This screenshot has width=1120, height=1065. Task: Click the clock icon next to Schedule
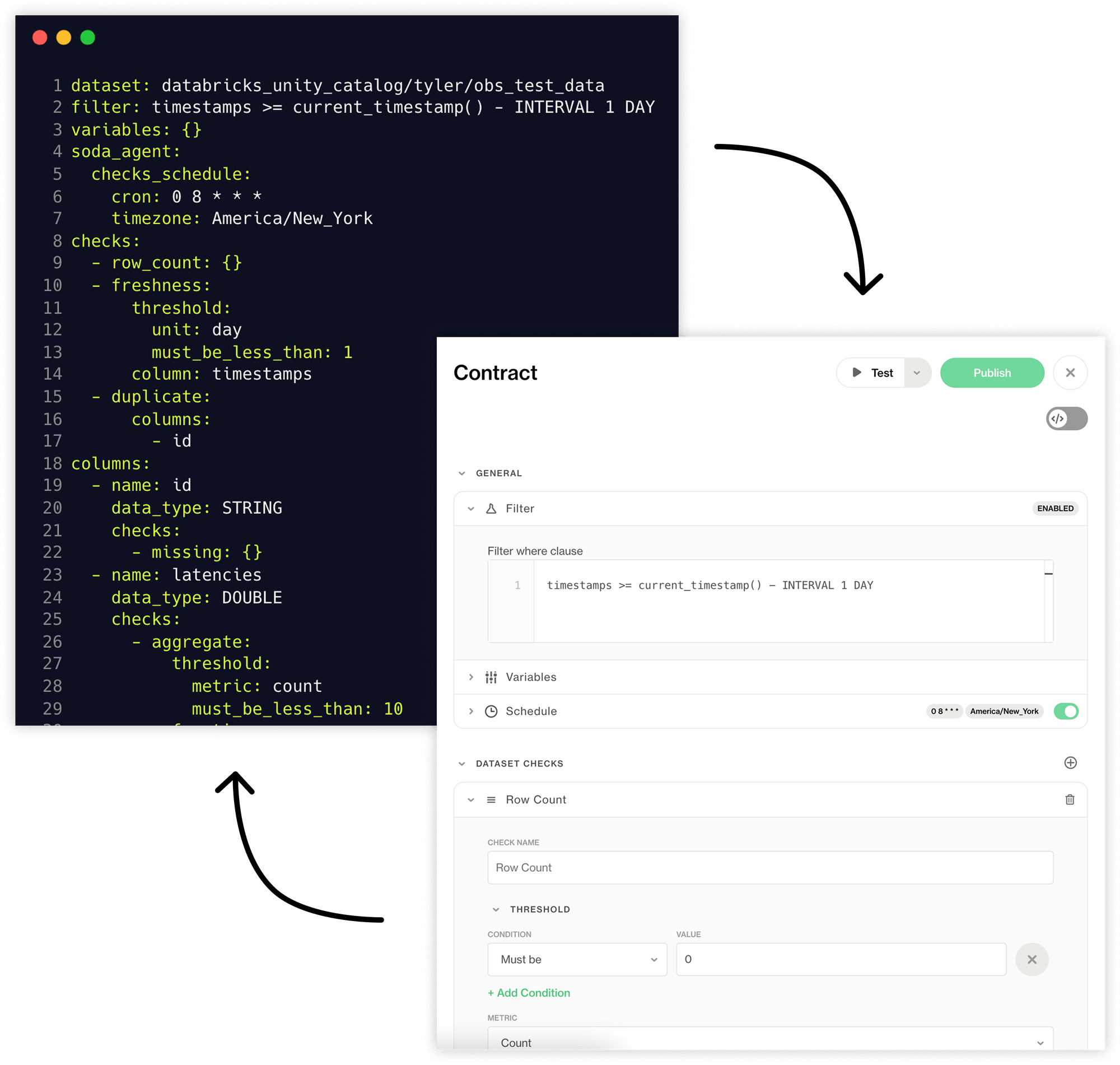490,711
